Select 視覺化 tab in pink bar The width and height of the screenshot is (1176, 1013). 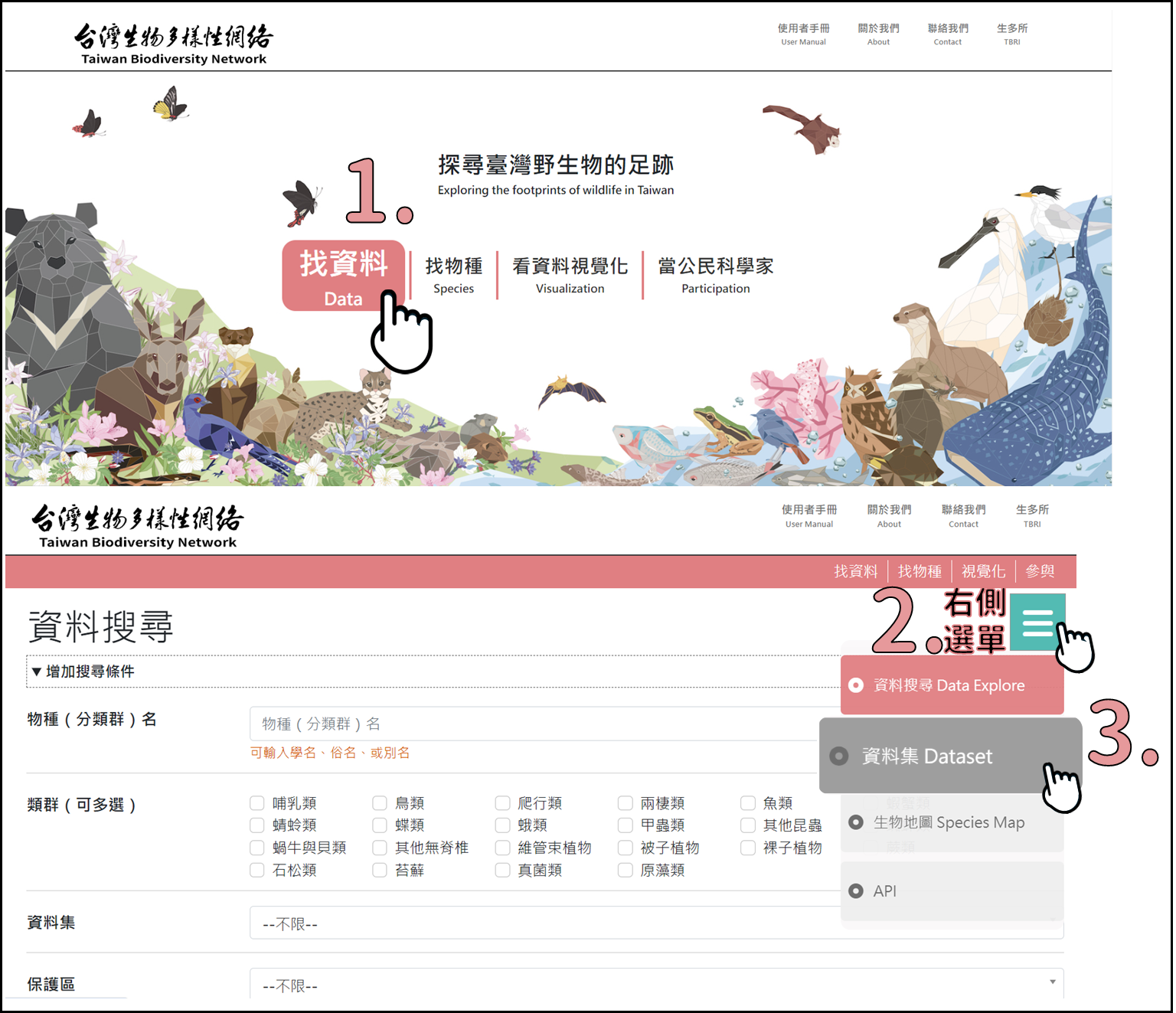[x=983, y=571]
